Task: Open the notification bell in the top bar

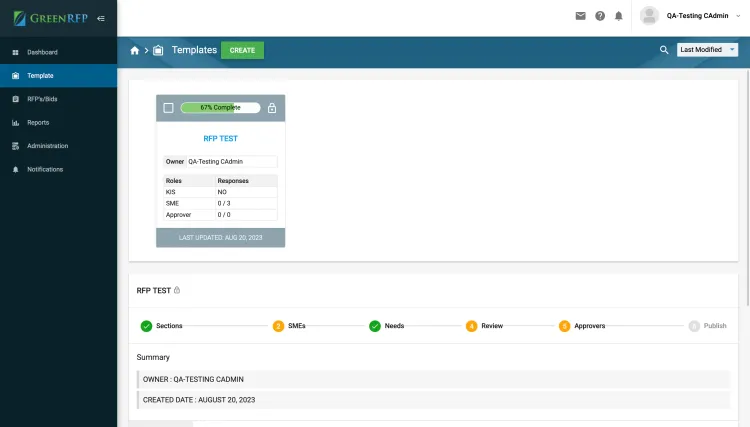Action: coord(618,16)
